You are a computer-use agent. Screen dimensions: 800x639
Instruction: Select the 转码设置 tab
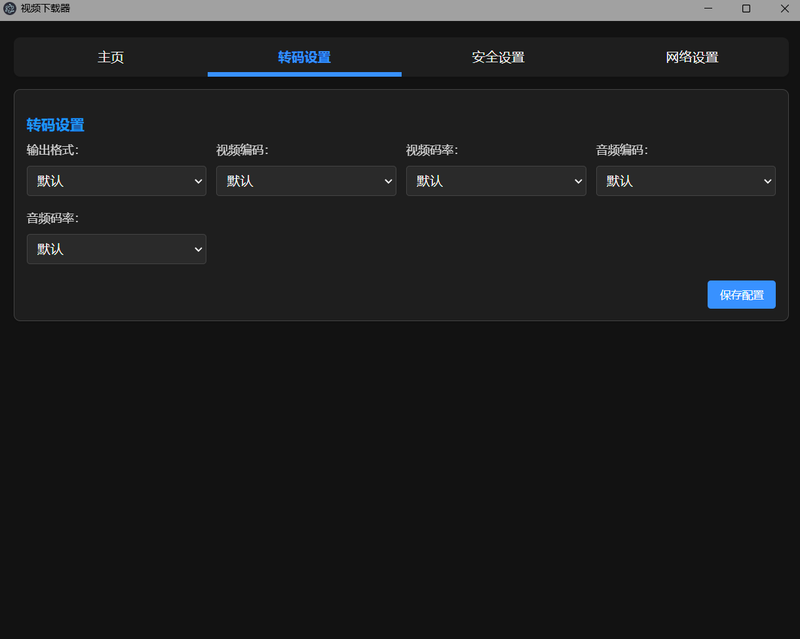305,57
